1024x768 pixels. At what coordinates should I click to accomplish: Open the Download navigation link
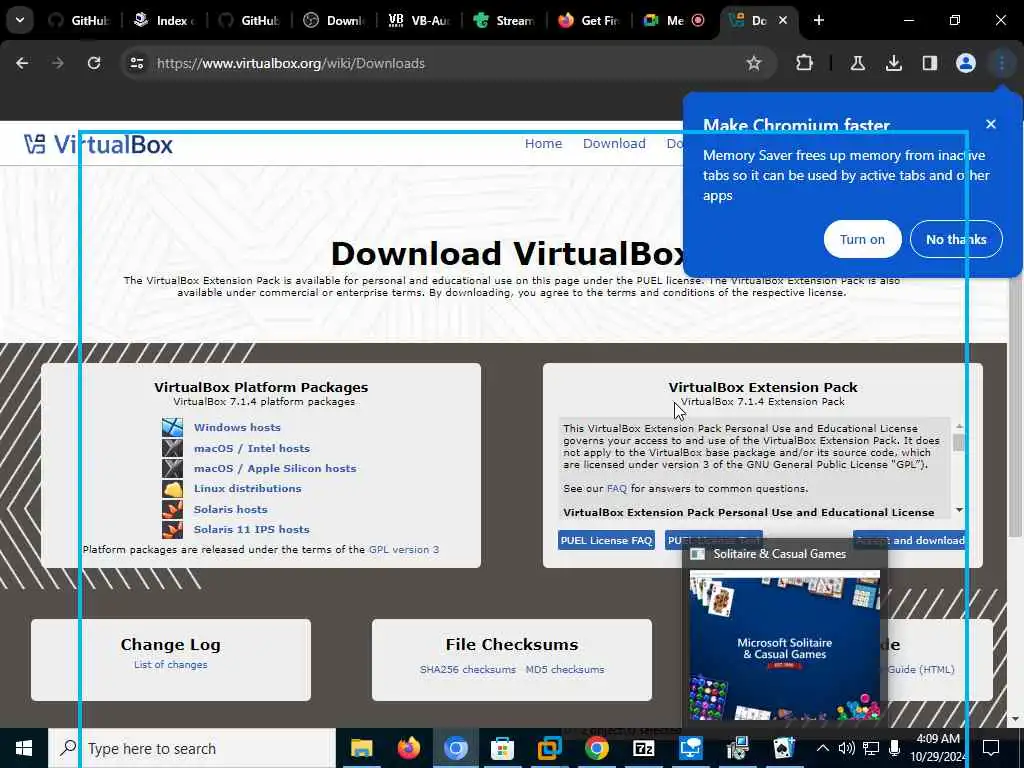pos(614,144)
